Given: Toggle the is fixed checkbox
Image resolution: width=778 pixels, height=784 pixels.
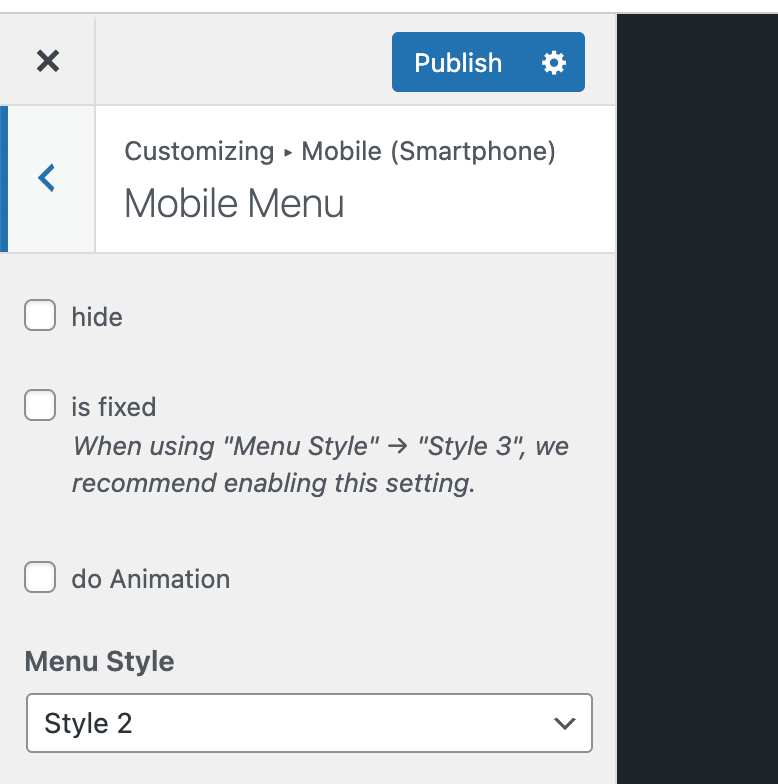Looking at the screenshot, I should tap(40, 406).
